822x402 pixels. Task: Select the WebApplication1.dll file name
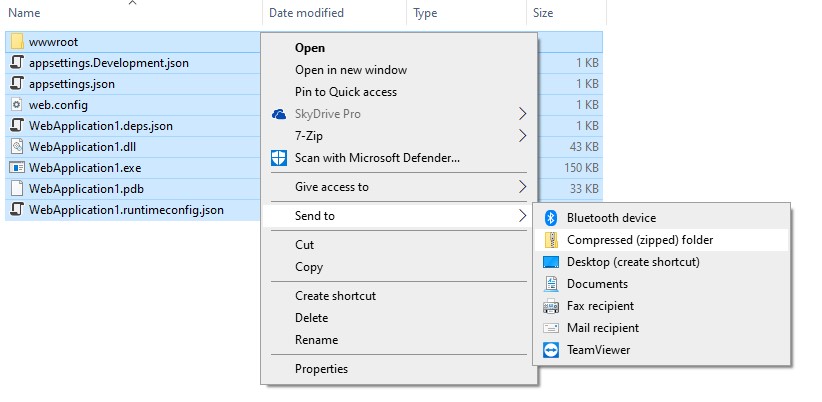click(82, 147)
